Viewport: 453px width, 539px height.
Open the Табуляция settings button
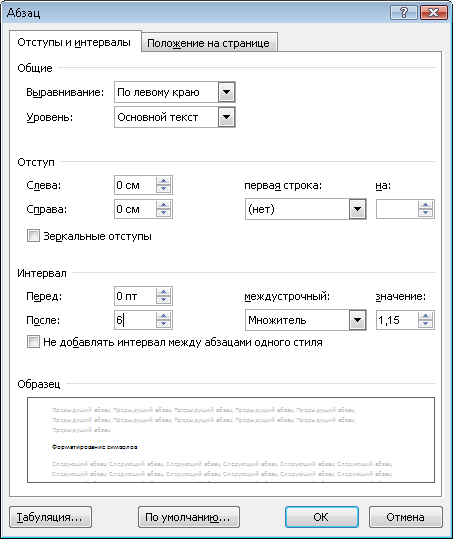51,517
